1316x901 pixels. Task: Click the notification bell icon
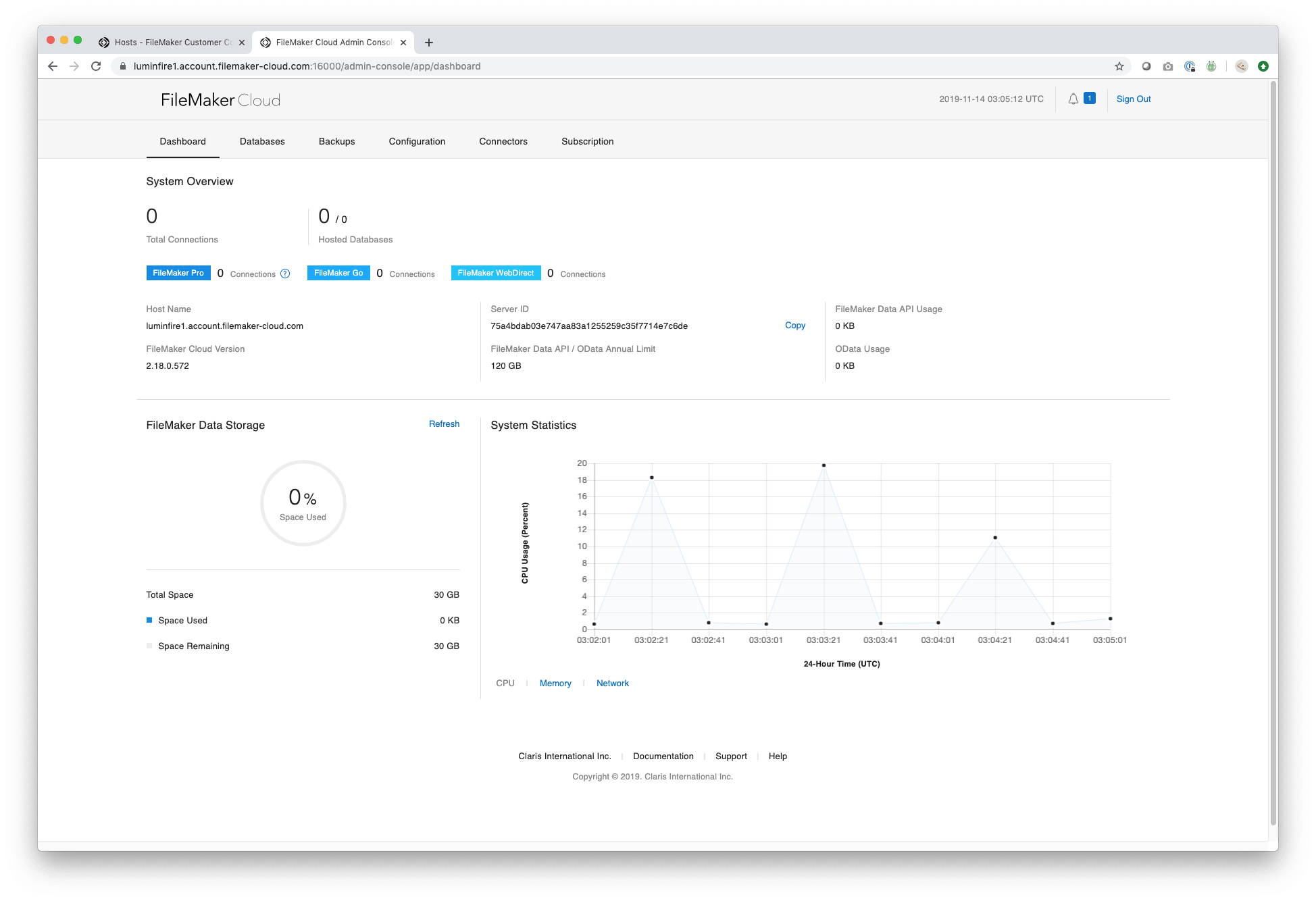(x=1073, y=99)
